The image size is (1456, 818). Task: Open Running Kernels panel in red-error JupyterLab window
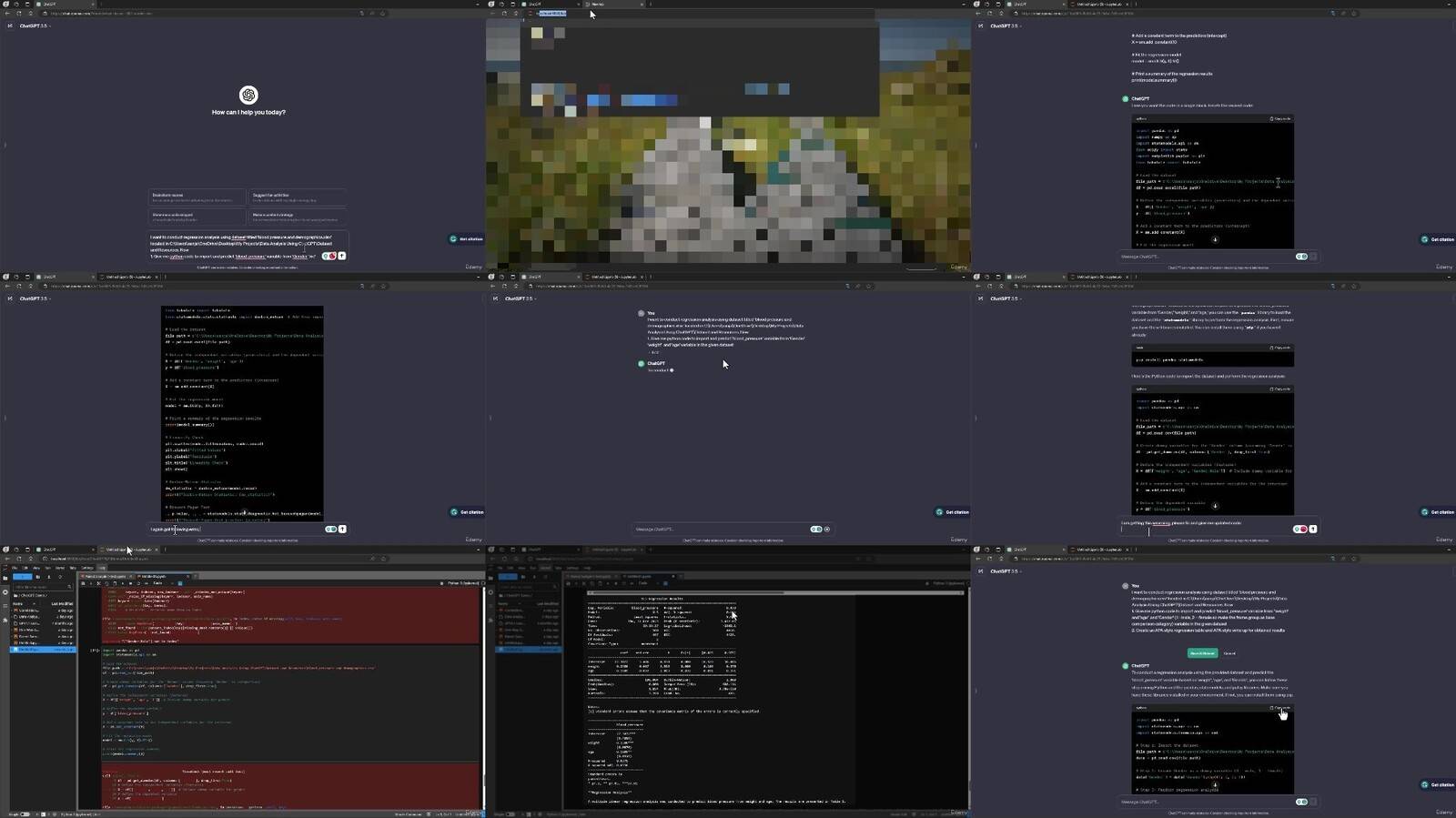click(5, 591)
